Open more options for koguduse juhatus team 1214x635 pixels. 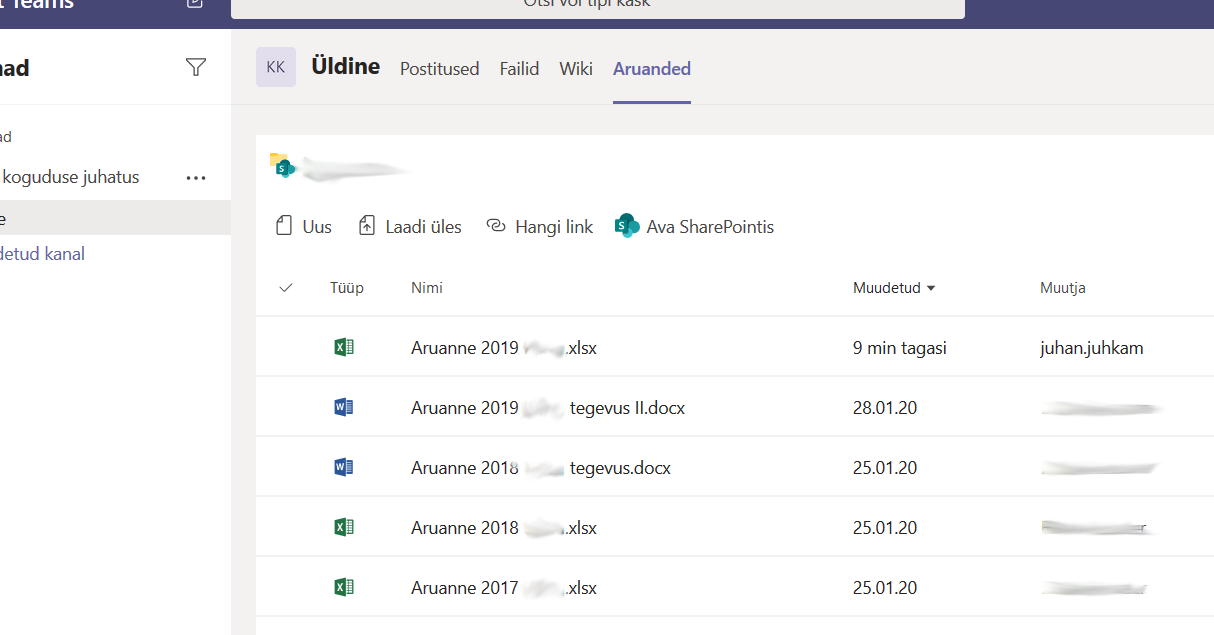[x=196, y=178]
